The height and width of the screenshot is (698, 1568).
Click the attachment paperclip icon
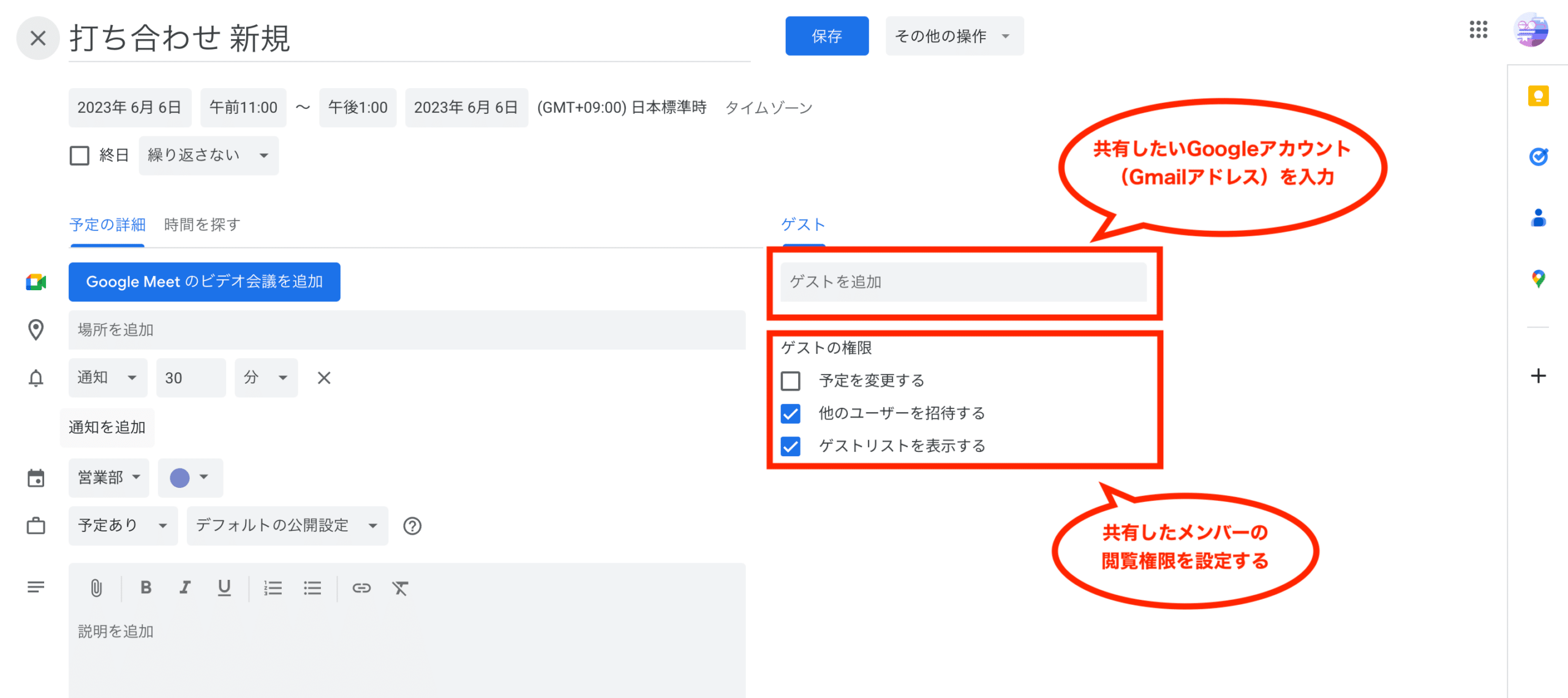coord(96,588)
